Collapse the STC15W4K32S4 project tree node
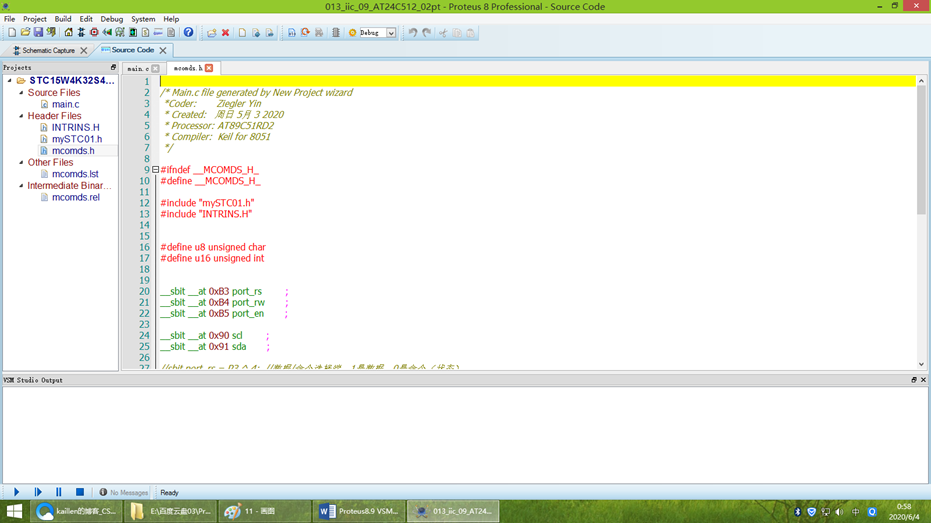 (x=10, y=80)
